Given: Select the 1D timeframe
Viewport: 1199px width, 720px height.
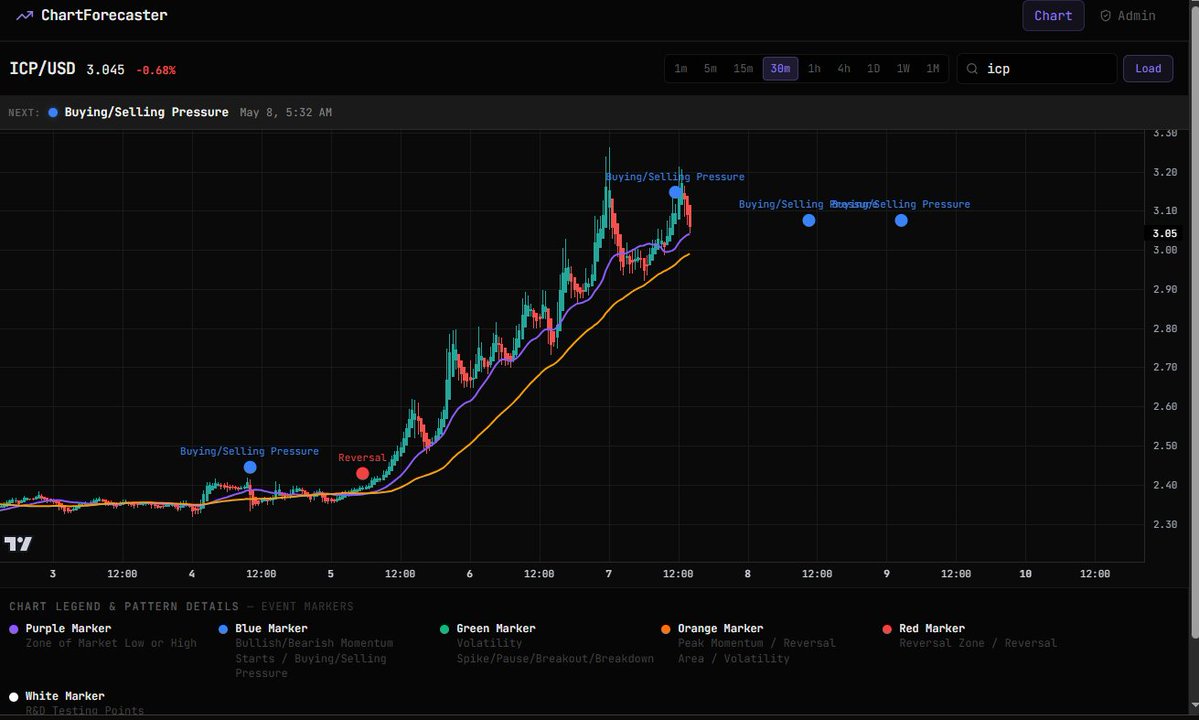Looking at the screenshot, I should tap(873, 69).
